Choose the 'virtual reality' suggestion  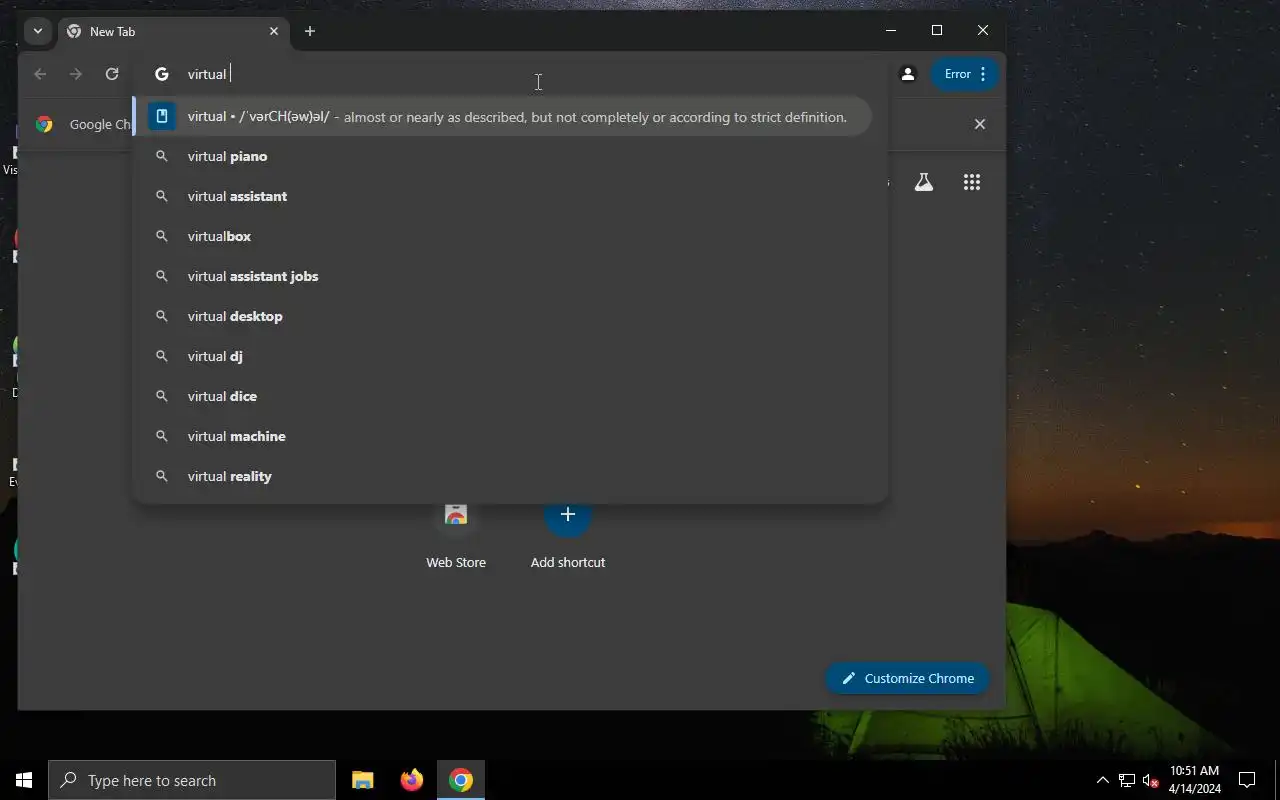click(510, 476)
